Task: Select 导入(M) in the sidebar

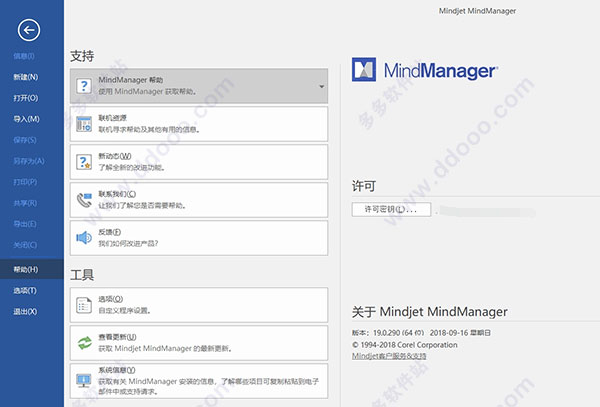Action: click(x=26, y=119)
